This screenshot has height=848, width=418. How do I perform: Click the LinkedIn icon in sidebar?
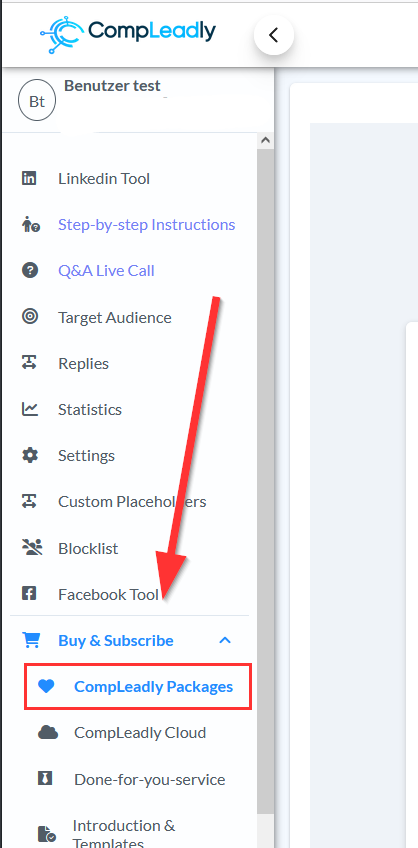pyautogui.click(x=29, y=178)
